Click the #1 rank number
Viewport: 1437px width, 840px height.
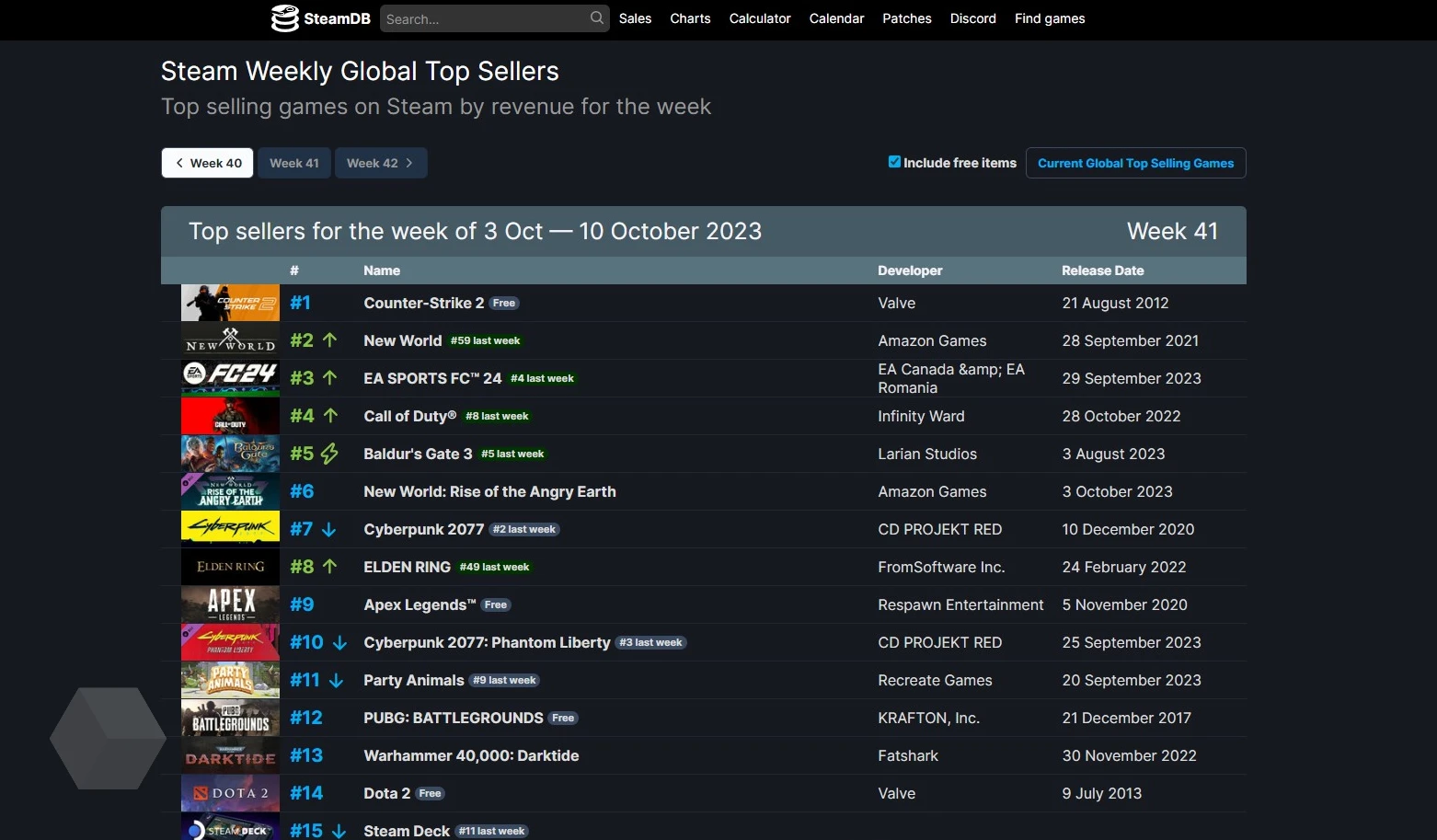301,303
